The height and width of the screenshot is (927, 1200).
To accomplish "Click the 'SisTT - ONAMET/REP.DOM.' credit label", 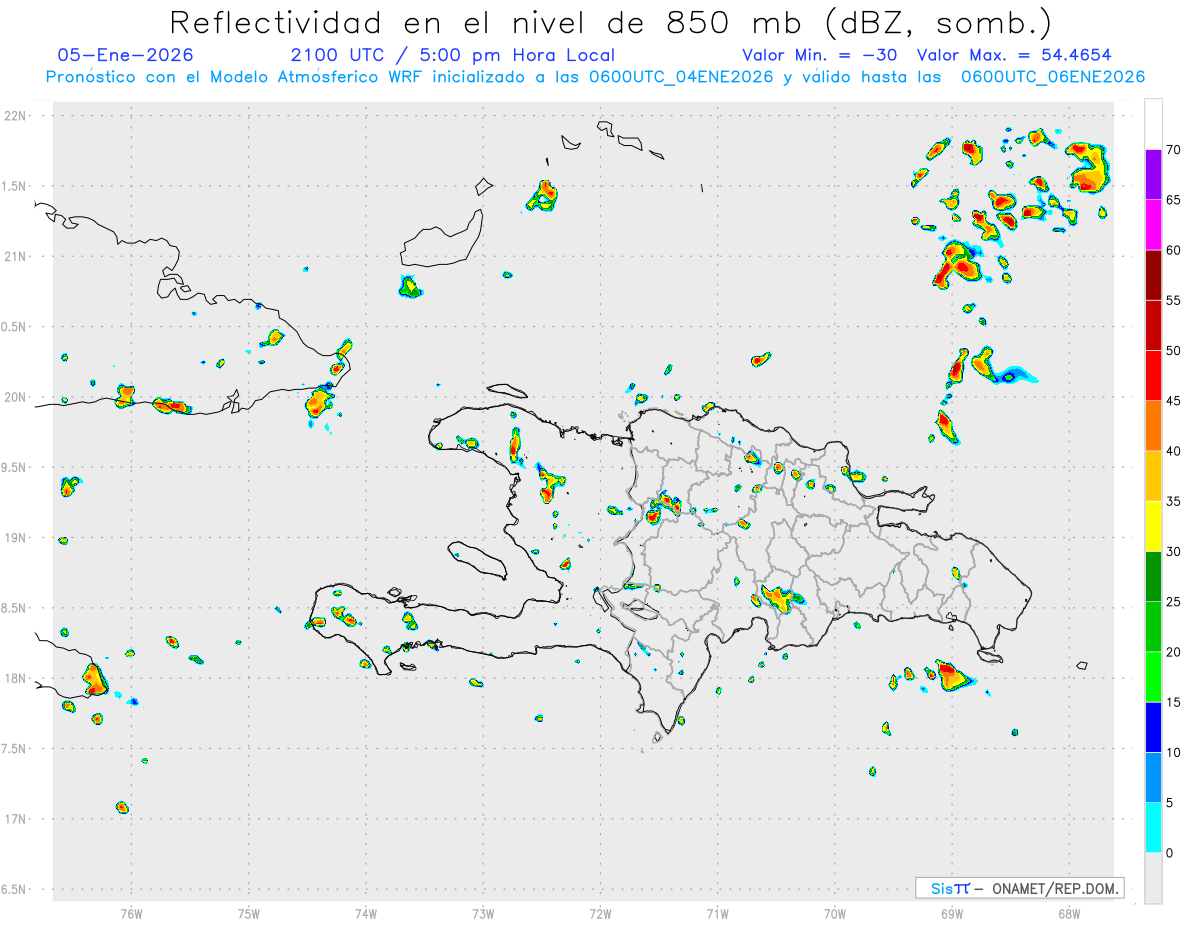I will [1019, 888].
